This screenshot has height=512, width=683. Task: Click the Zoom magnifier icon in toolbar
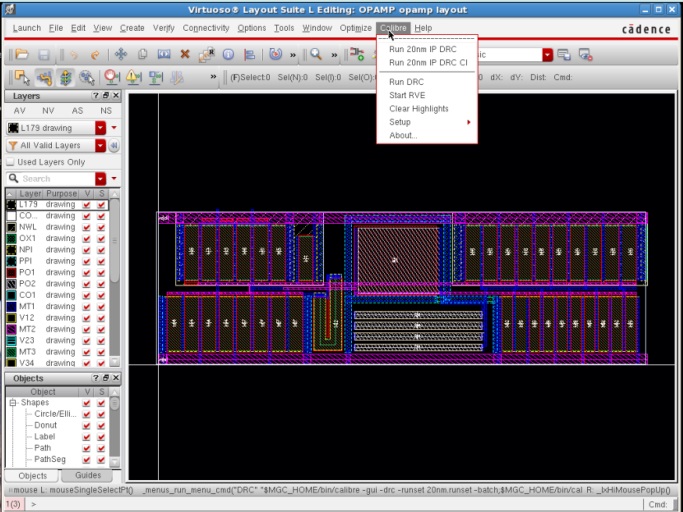point(316,54)
